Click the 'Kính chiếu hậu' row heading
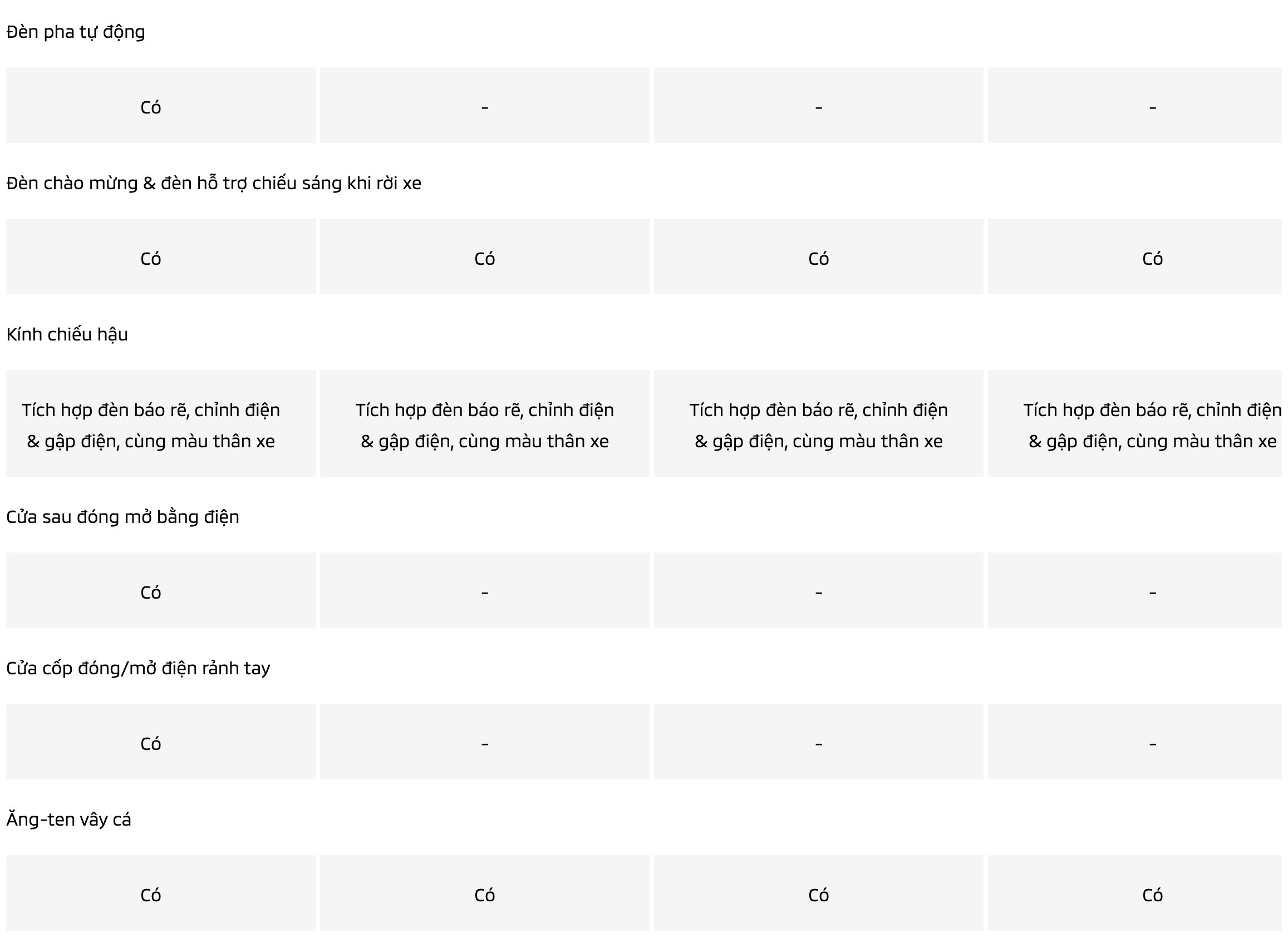This screenshot has width=1288, height=938. pos(67,334)
